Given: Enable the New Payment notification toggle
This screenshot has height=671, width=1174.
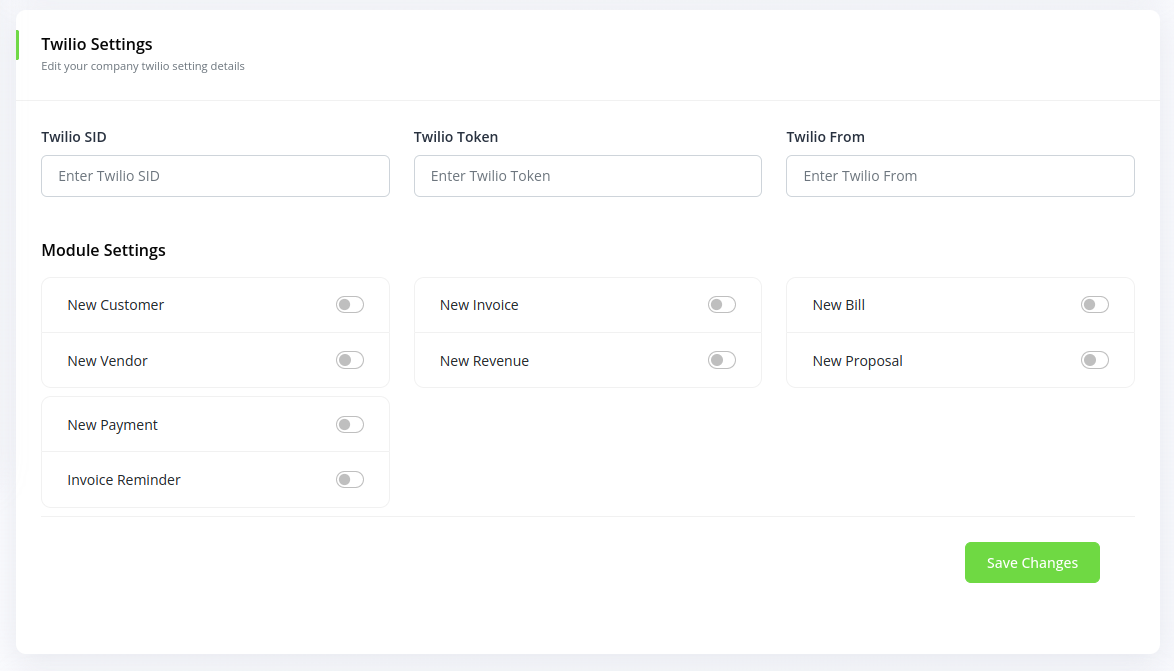Looking at the screenshot, I should [x=350, y=425].
